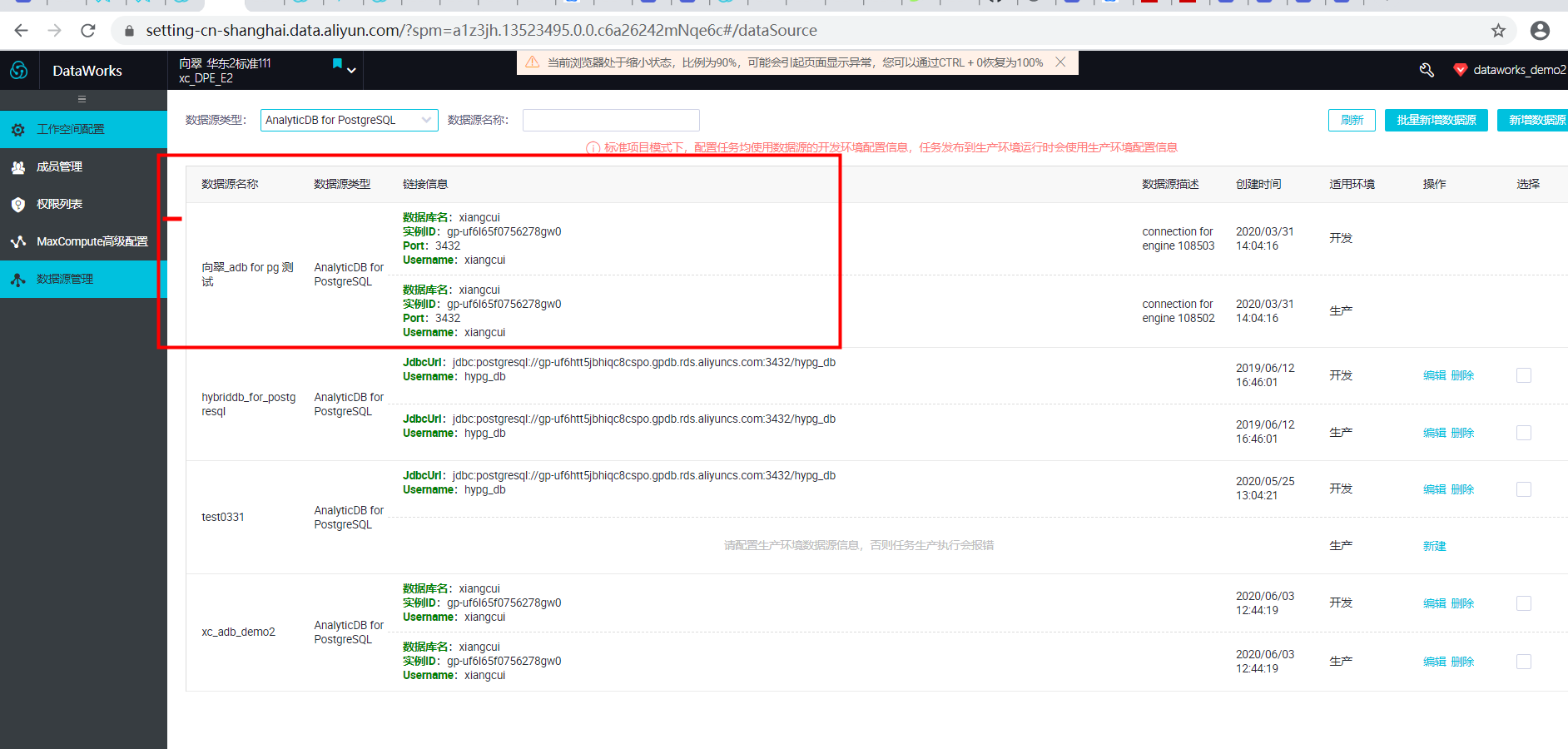Screen dimensions: 1568x749
Task: Click 编辑 for hybriddb_for_postgresql 开发 row
Action: coord(1435,375)
